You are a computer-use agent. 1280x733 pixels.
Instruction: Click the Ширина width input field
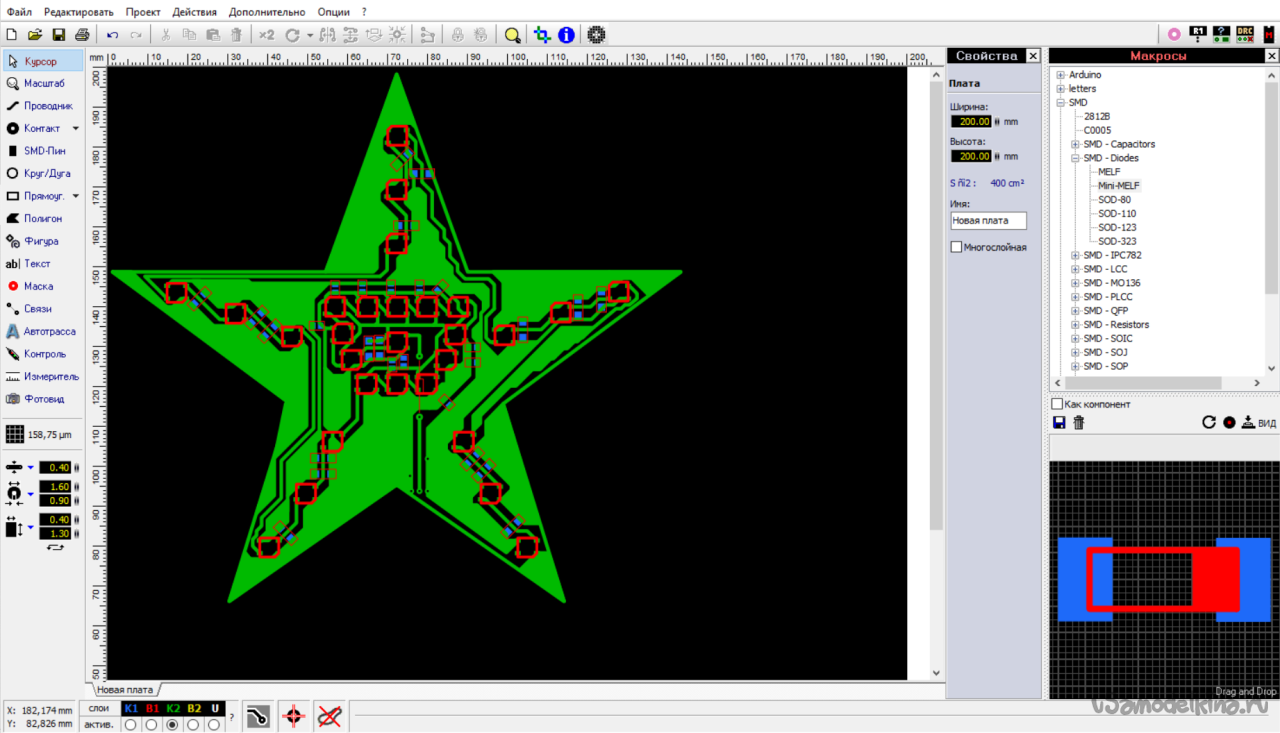pyautogui.click(x=970, y=121)
